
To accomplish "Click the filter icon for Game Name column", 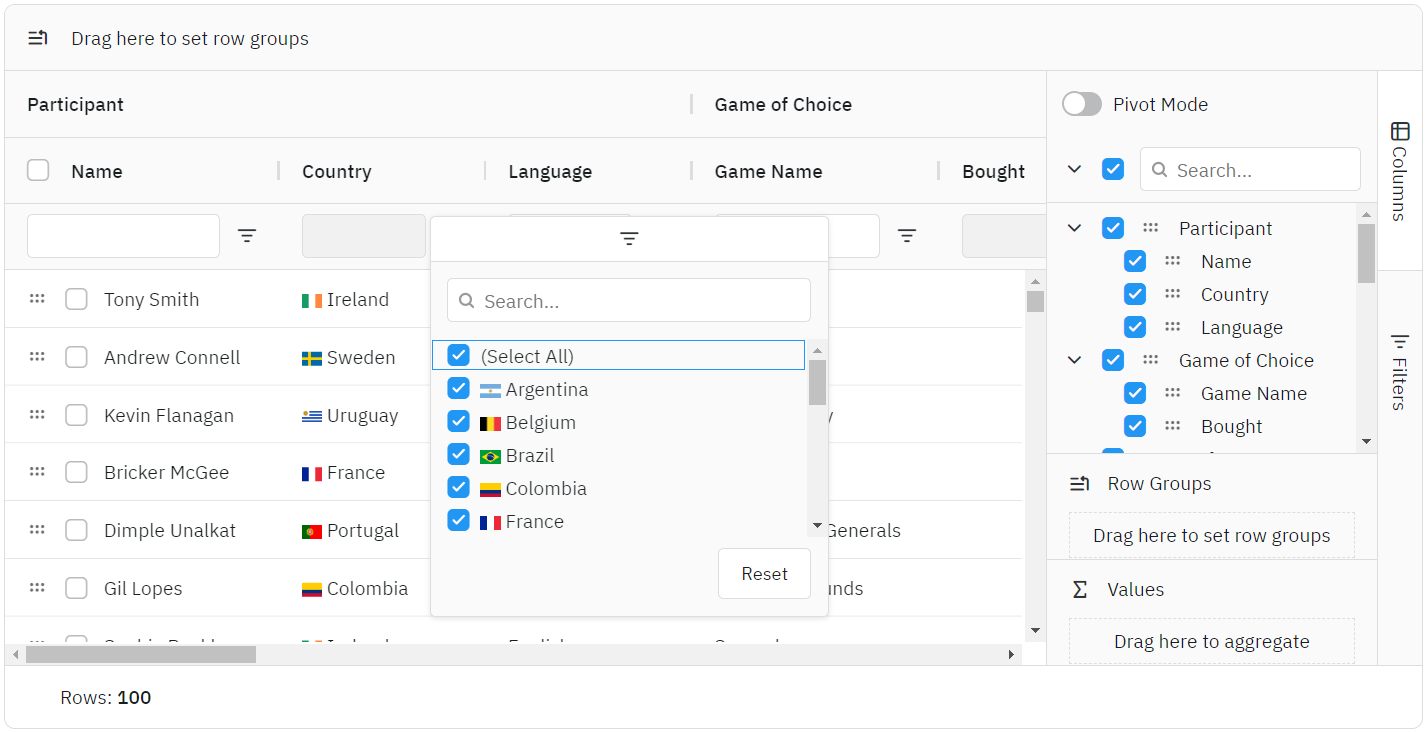I will tap(907, 236).
